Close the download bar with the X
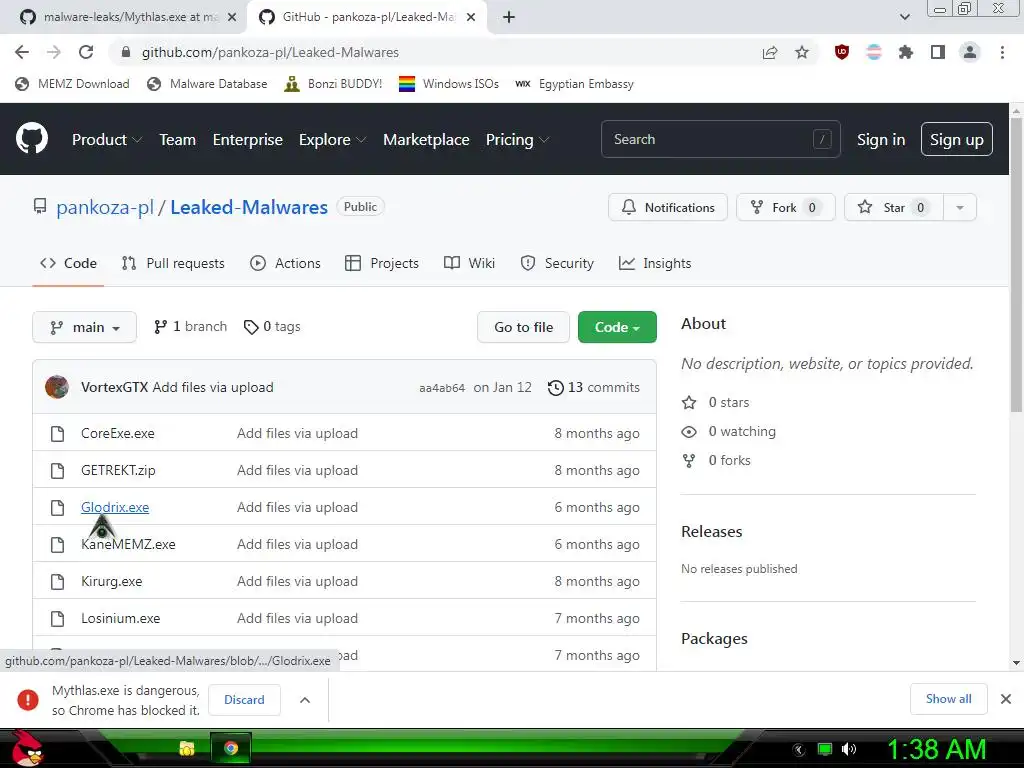1024x768 pixels. (1006, 699)
